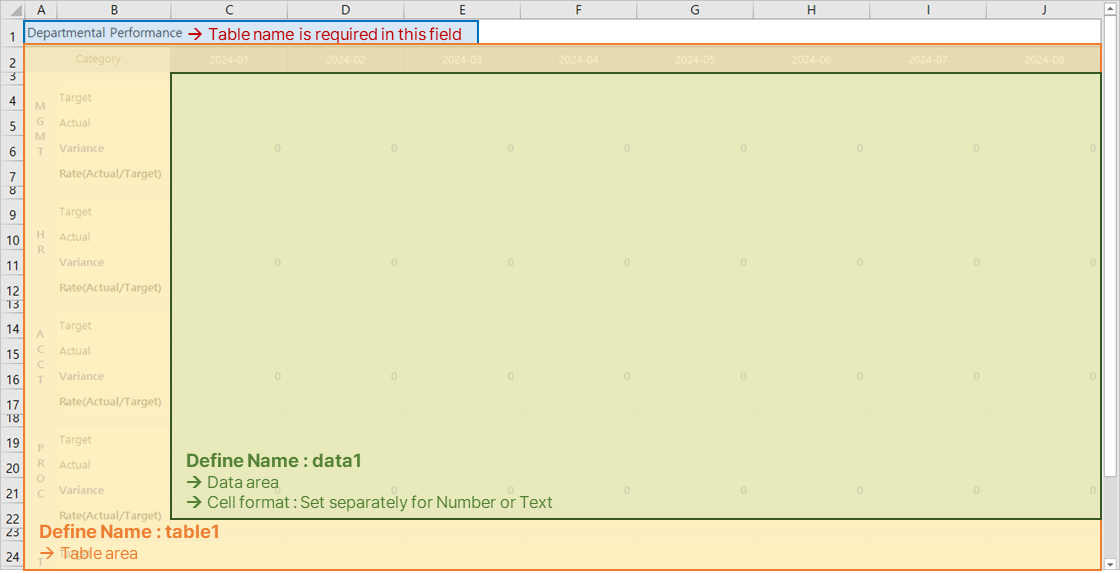Select row 15 header
Image resolution: width=1120 pixels, height=573 pixels.
(x=12, y=352)
